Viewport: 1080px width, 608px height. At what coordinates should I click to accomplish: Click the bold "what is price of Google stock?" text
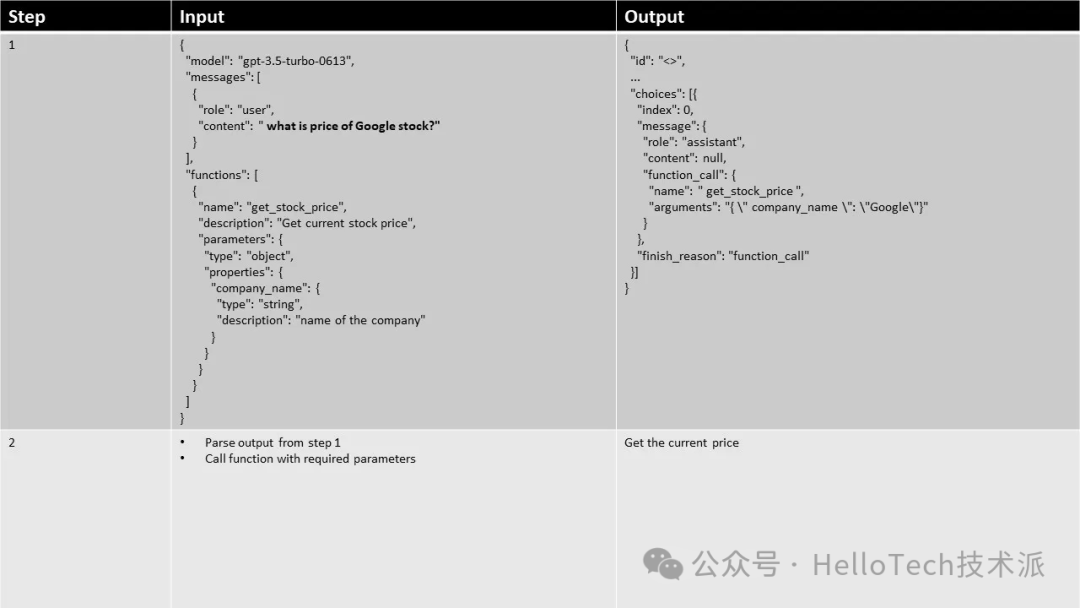click(x=353, y=126)
